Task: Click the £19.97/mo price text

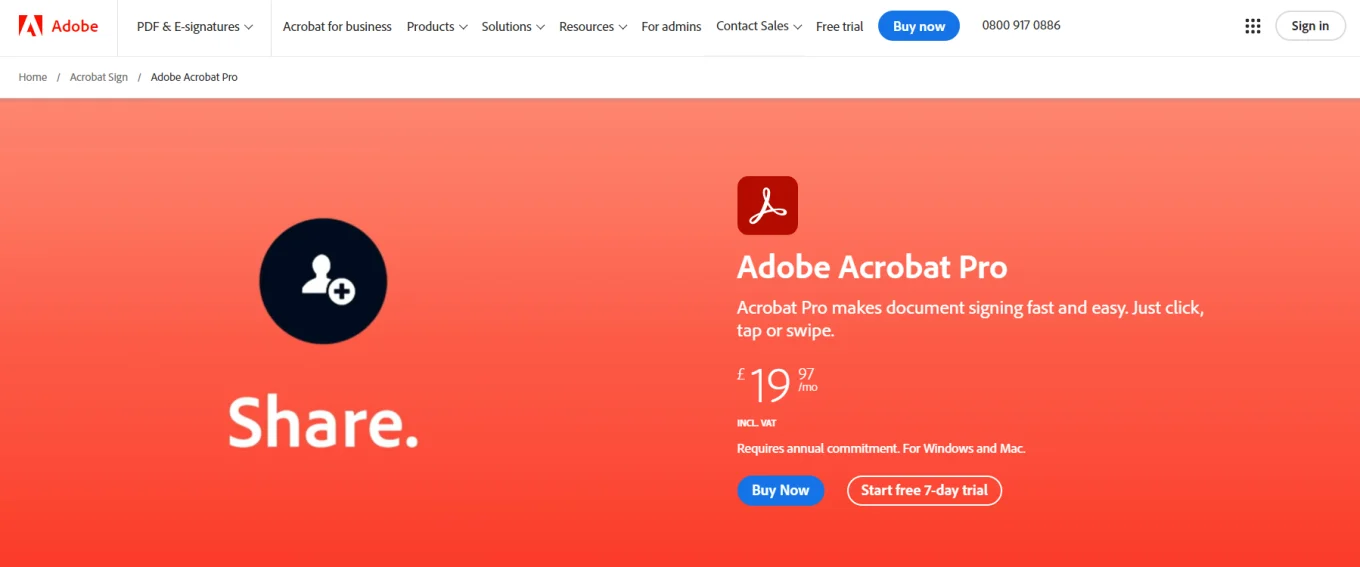Action: (x=777, y=384)
